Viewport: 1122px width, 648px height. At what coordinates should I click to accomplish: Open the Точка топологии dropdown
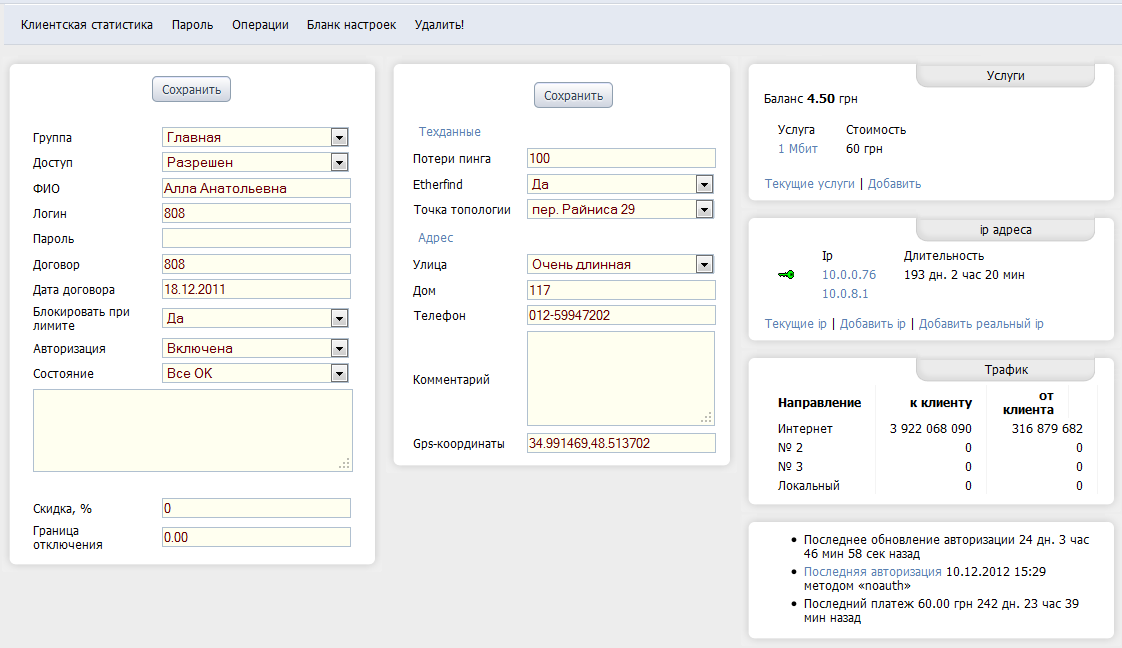coord(704,209)
